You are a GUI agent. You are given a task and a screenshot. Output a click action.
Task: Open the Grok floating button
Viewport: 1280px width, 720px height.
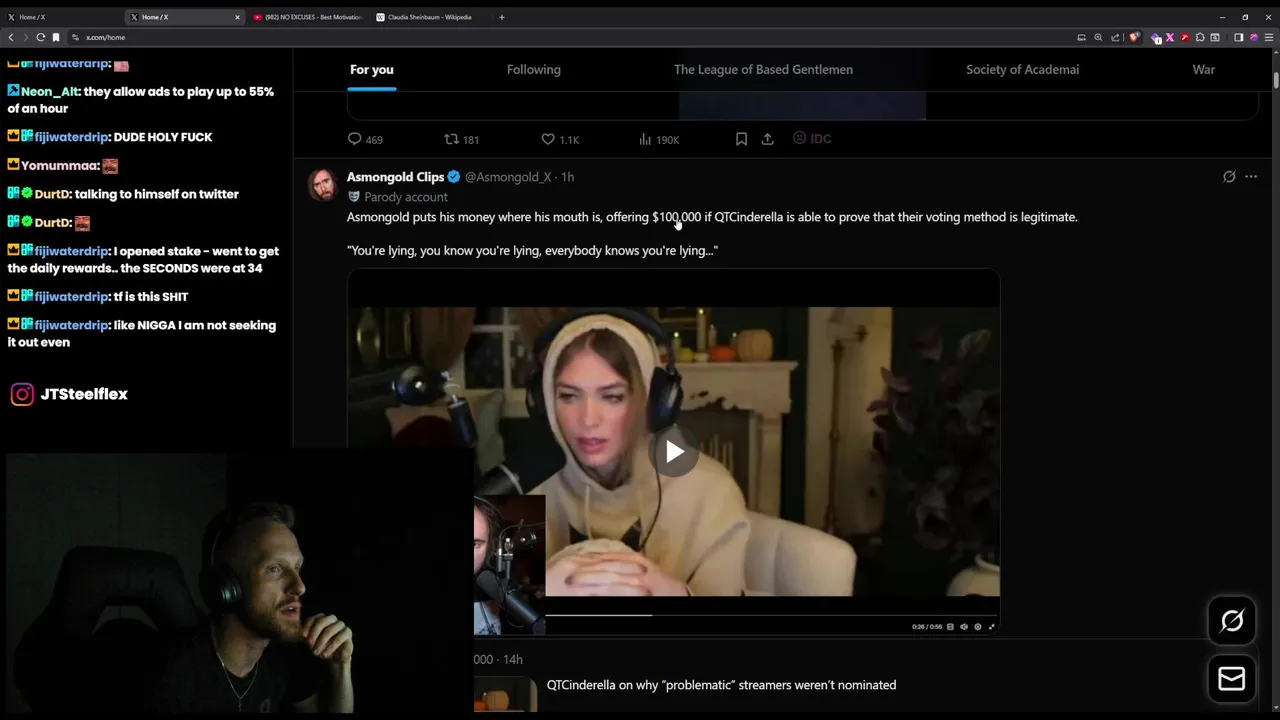point(1232,621)
